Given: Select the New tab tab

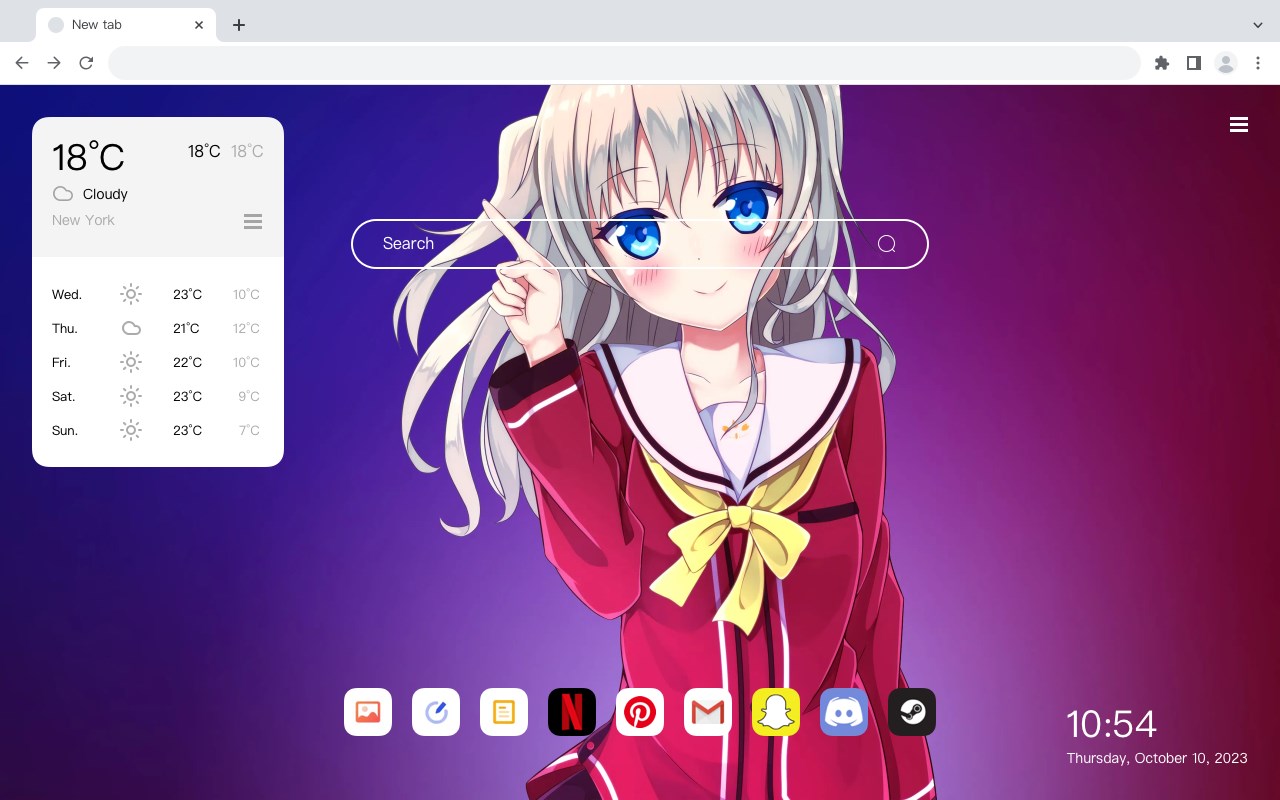Looking at the screenshot, I should 126,25.
